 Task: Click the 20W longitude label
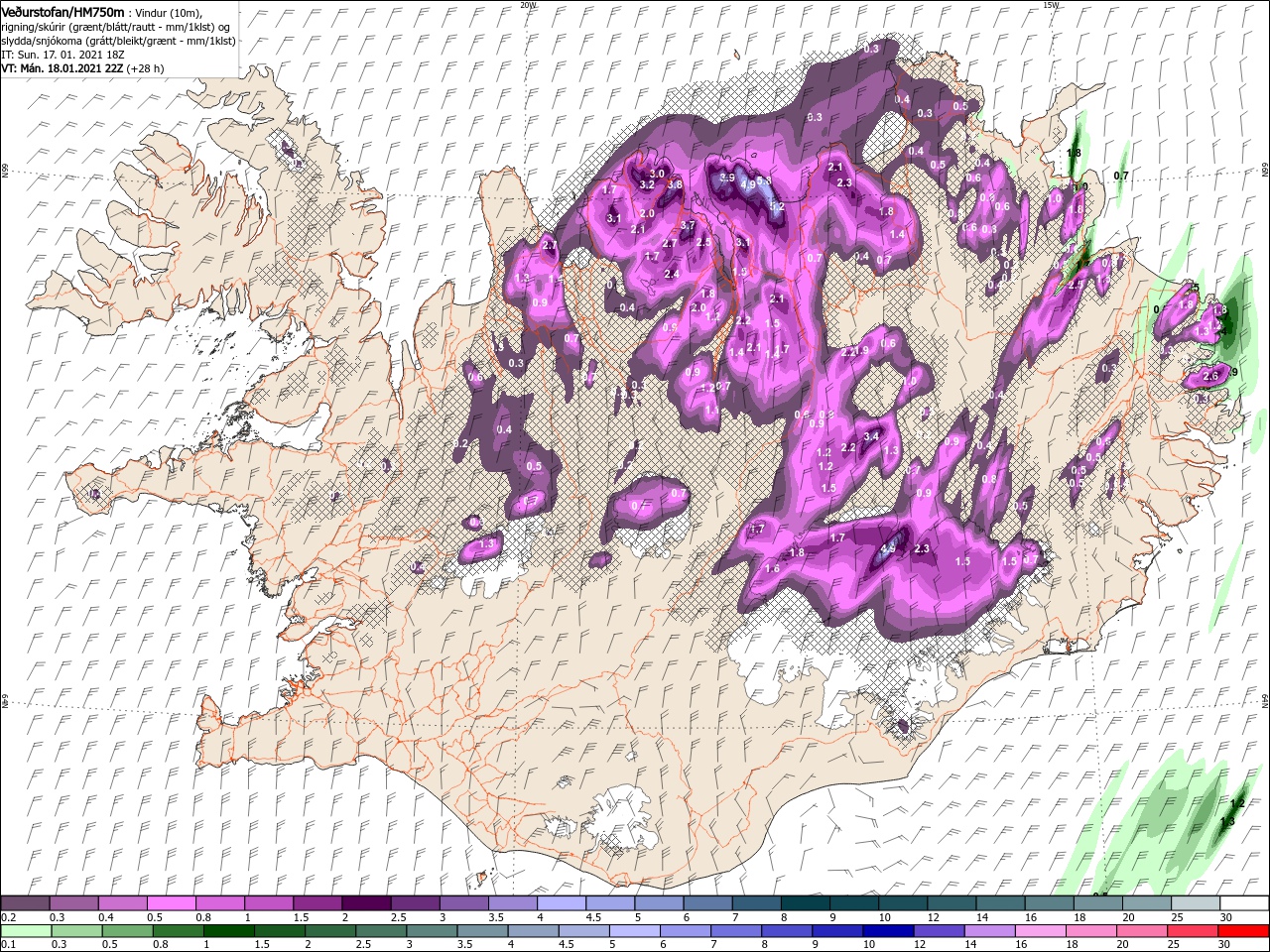tap(528, 5)
